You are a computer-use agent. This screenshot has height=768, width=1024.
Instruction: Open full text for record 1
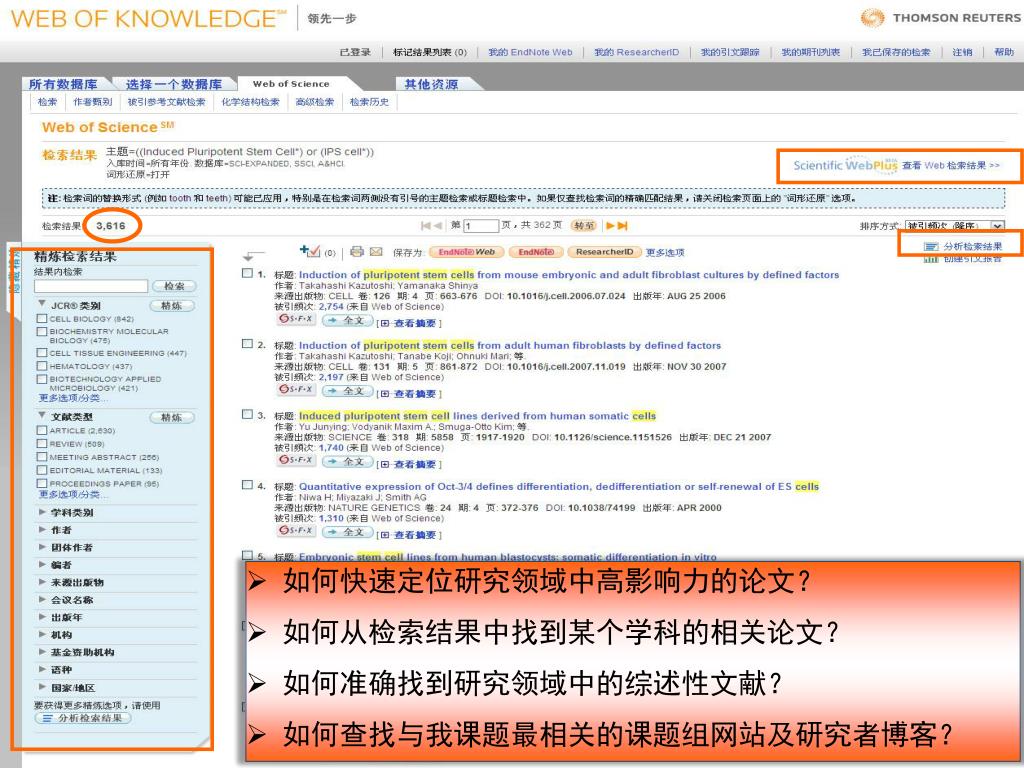coord(347,320)
